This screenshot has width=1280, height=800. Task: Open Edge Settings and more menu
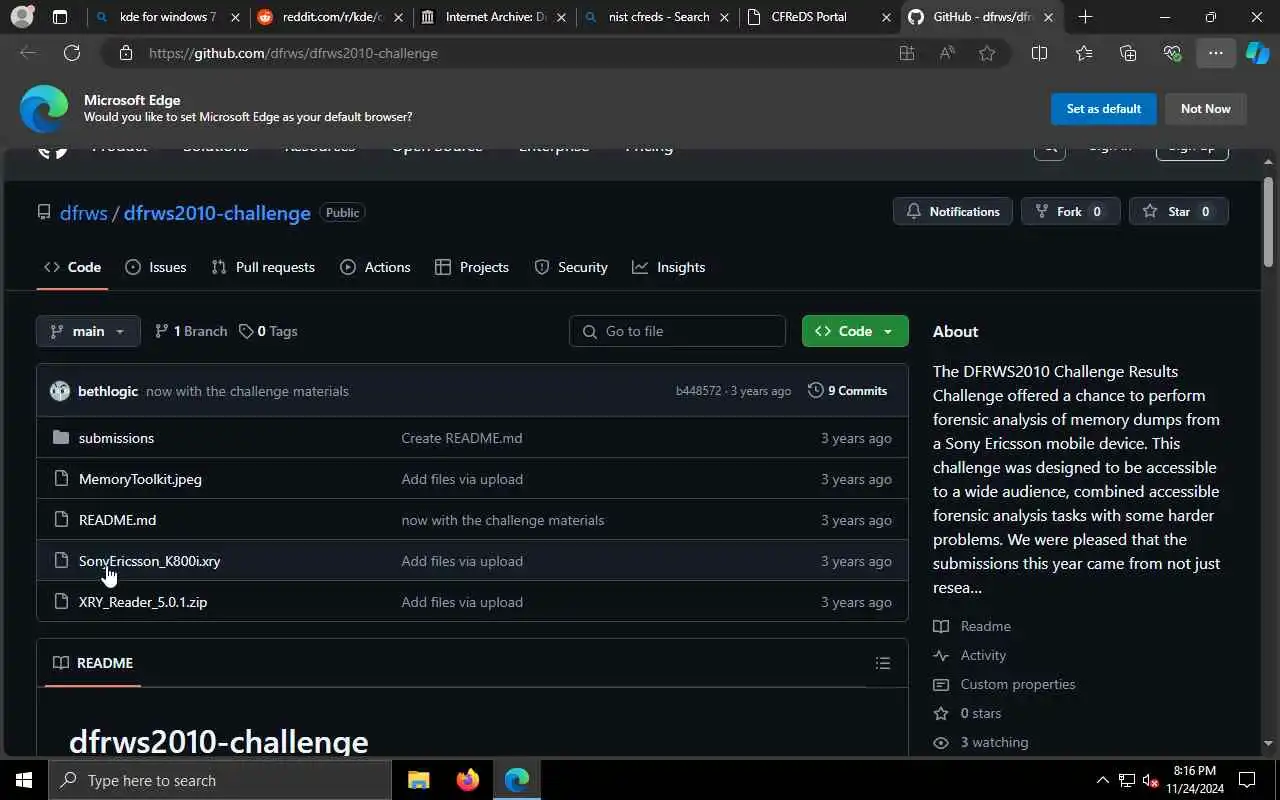coord(1216,53)
